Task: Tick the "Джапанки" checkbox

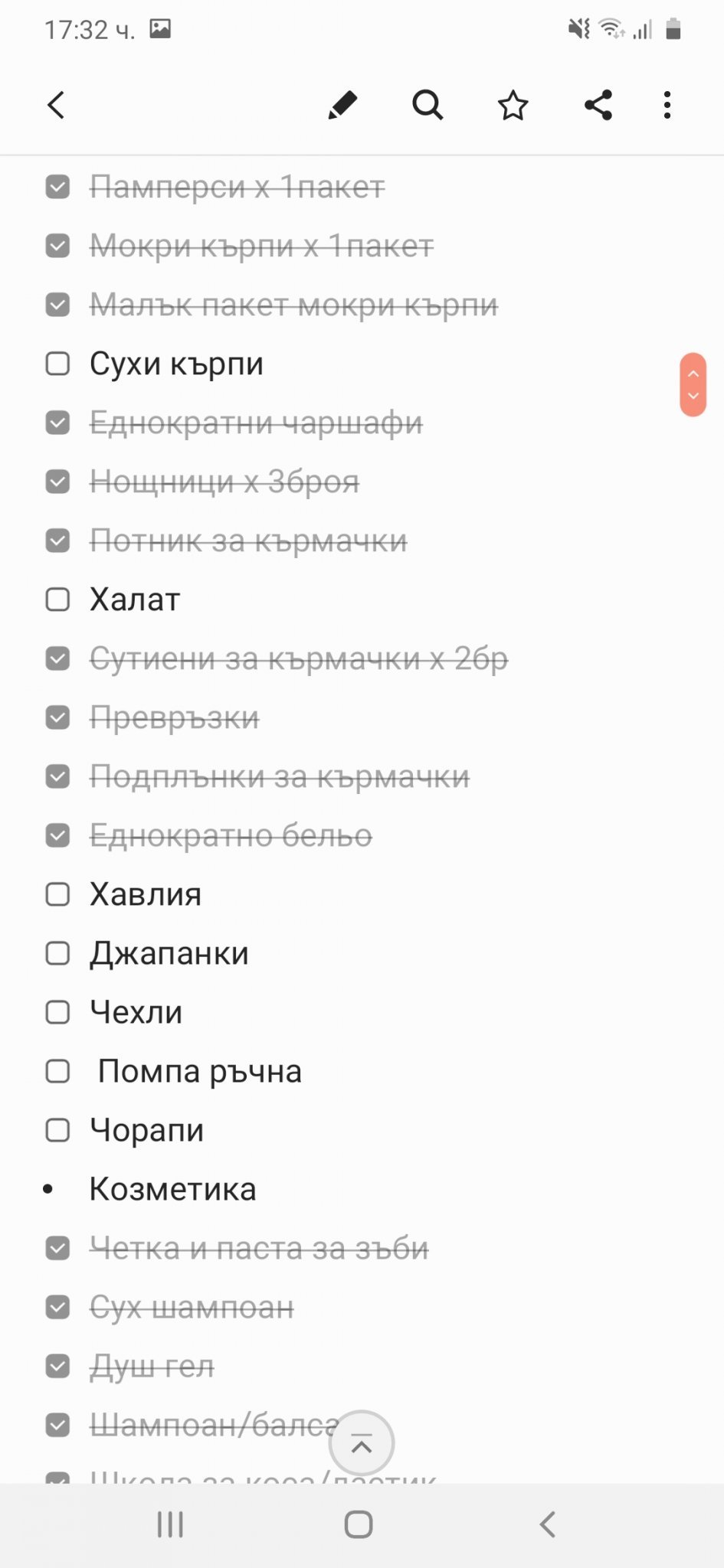Action: click(58, 953)
